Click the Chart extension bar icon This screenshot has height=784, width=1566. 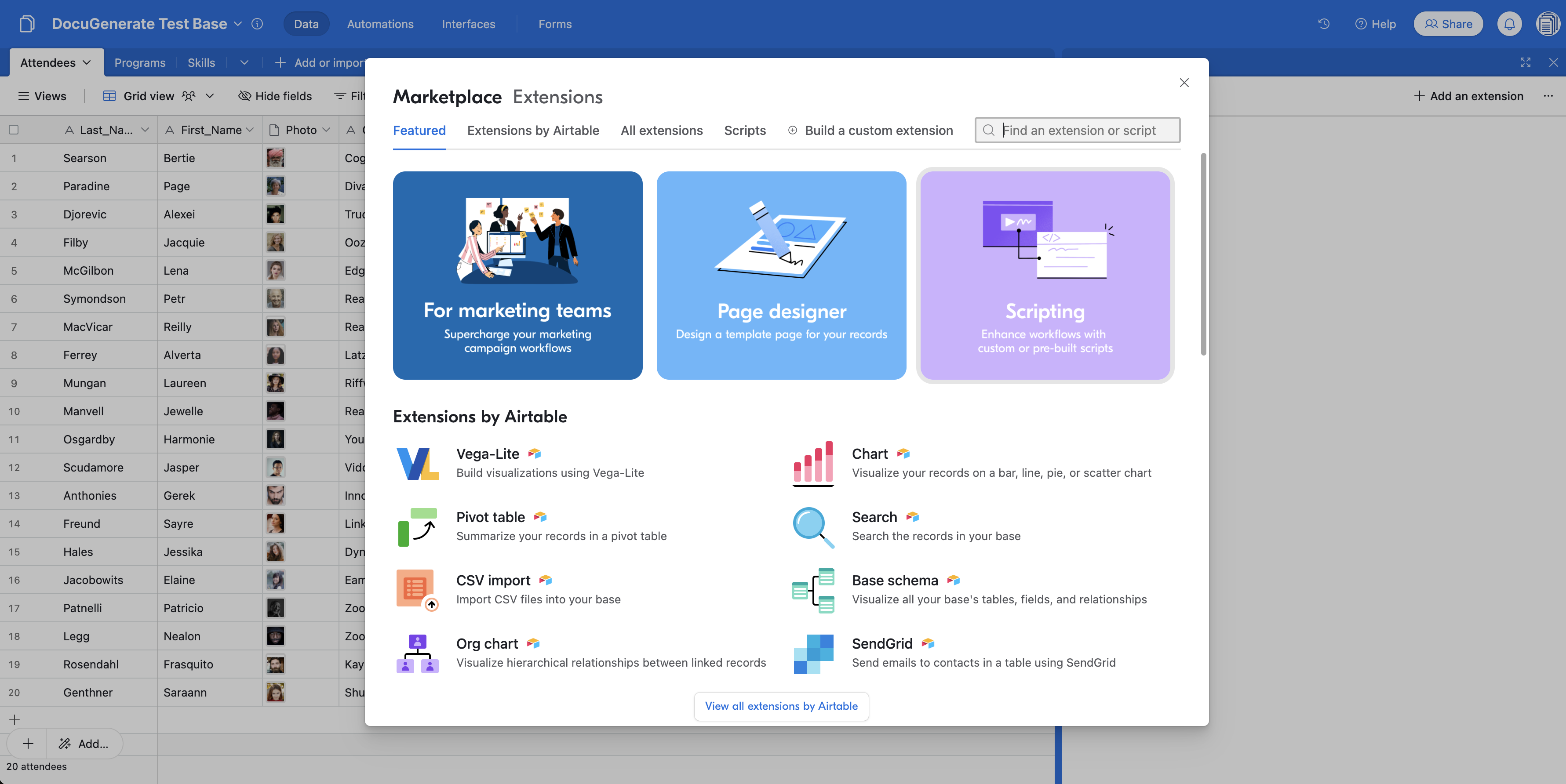(x=813, y=464)
